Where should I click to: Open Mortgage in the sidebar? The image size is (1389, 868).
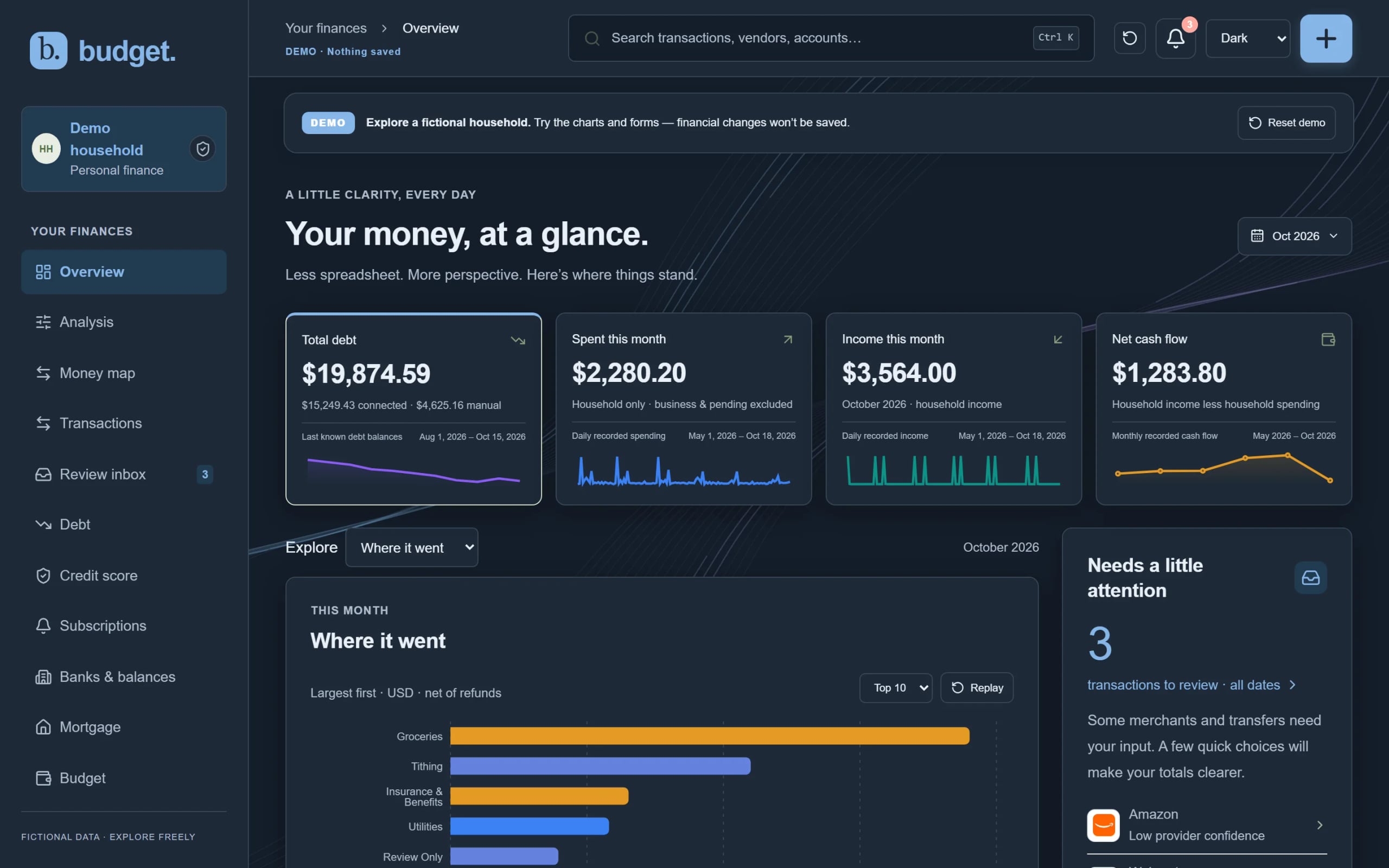(x=124, y=727)
